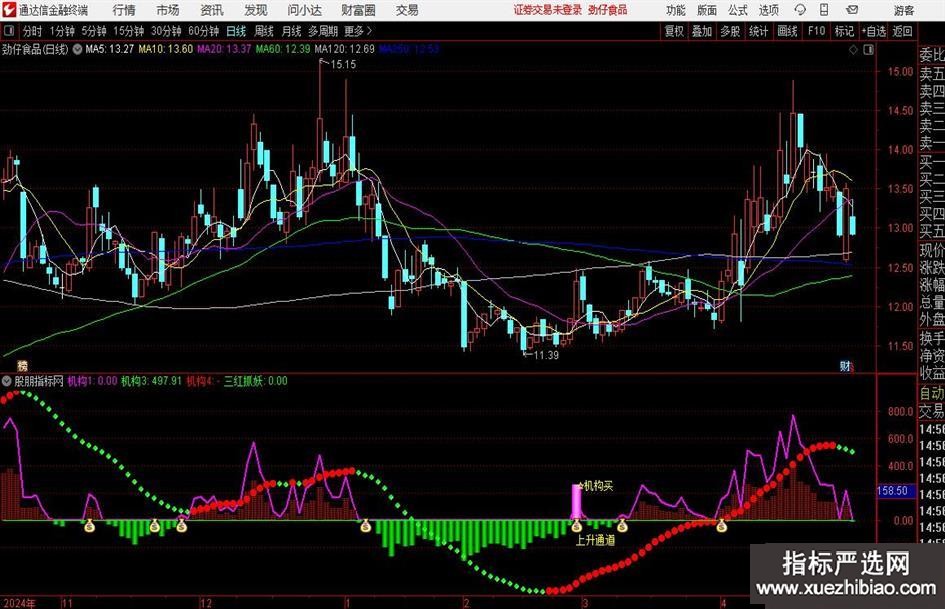This screenshot has height=609, width=945.
Task: Open 市场 menu
Action: (168, 10)
